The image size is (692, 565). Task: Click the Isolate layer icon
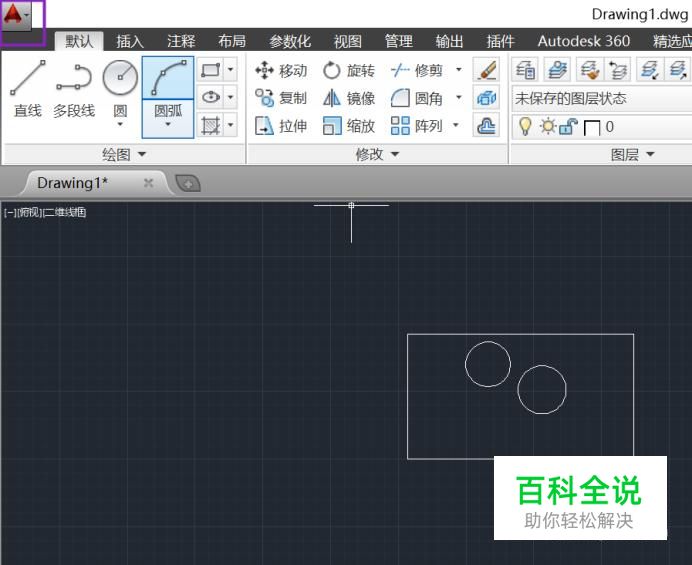[x=650, y=70]
